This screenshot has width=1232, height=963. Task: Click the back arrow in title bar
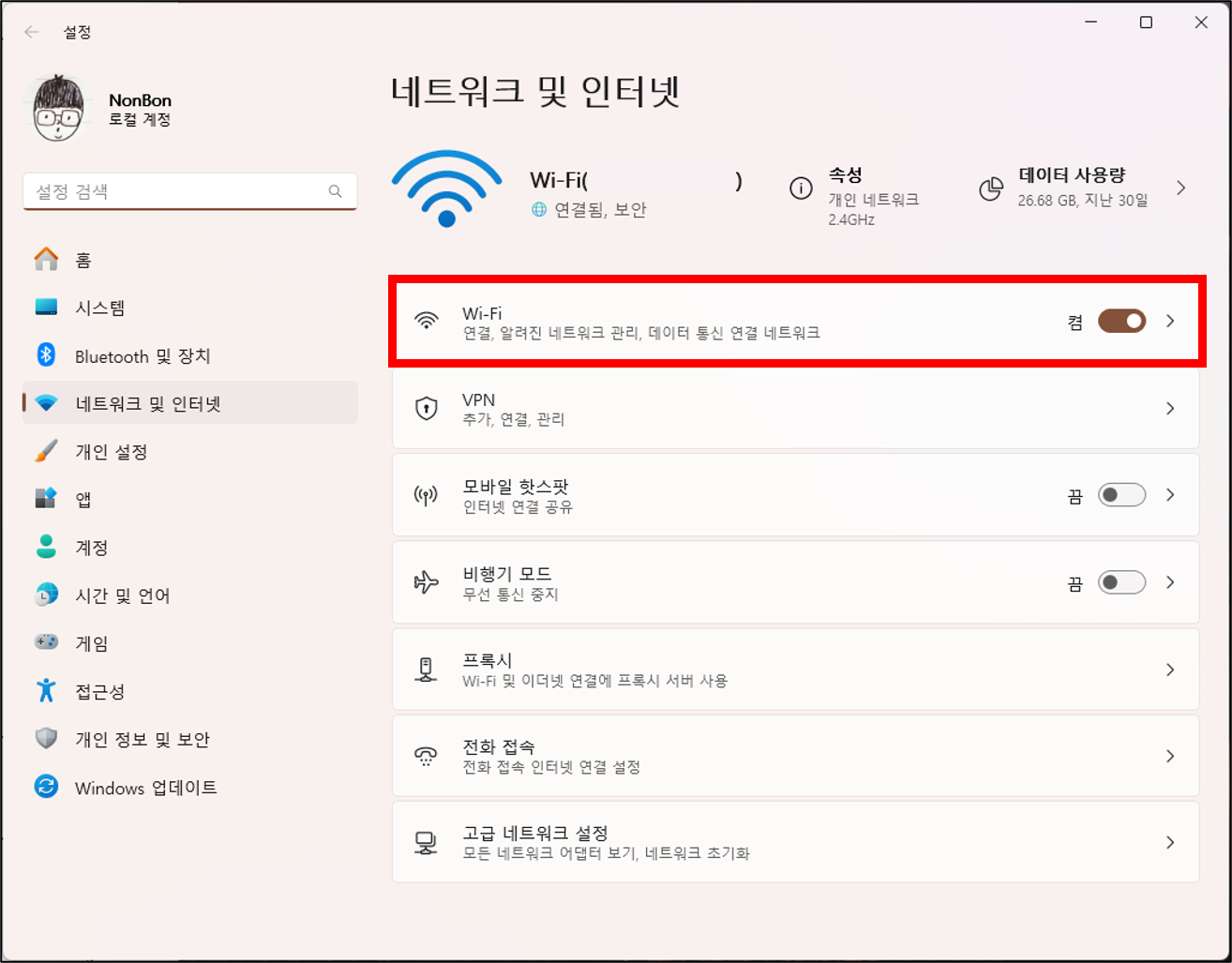(32, 32)
